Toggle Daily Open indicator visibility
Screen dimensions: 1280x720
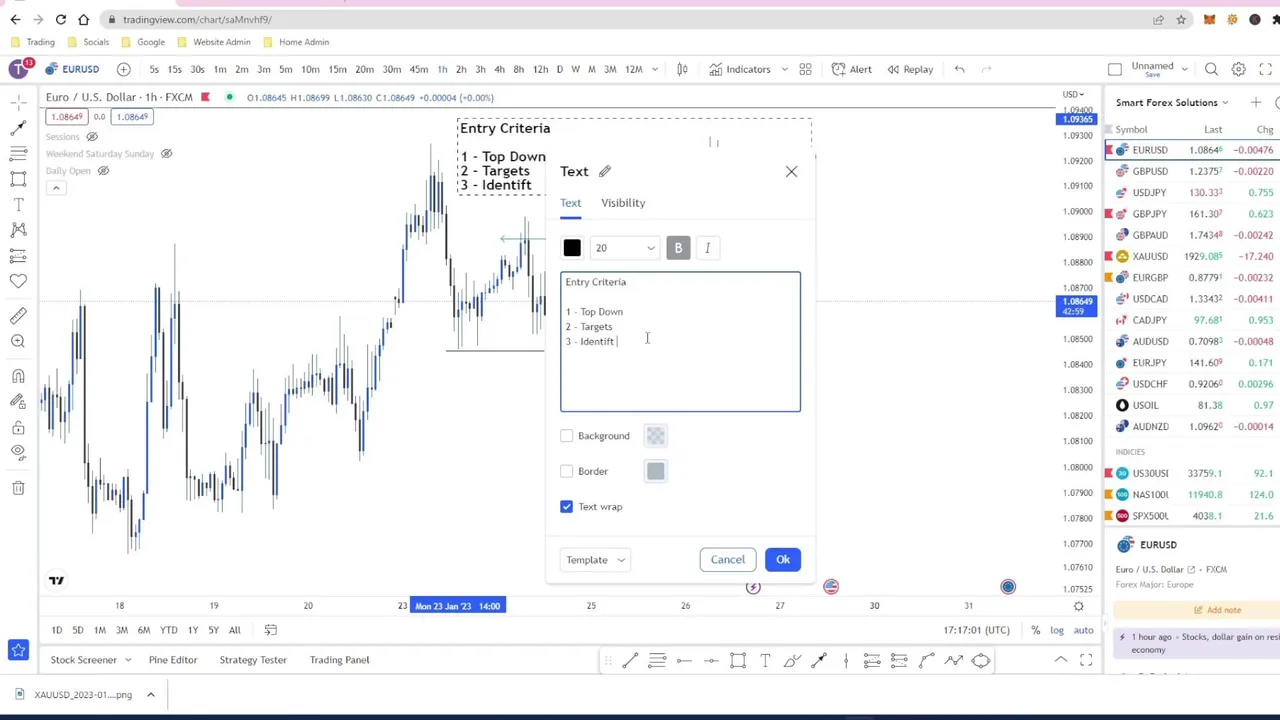pos(103,171)
